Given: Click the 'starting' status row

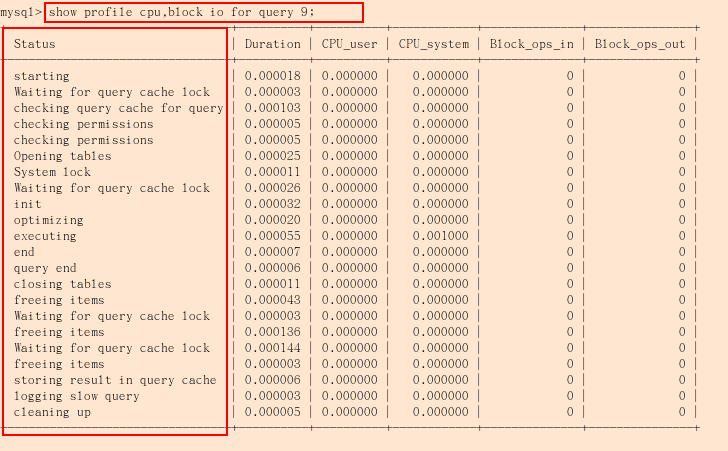Looking at the screenshot, I should click(41, 76).
